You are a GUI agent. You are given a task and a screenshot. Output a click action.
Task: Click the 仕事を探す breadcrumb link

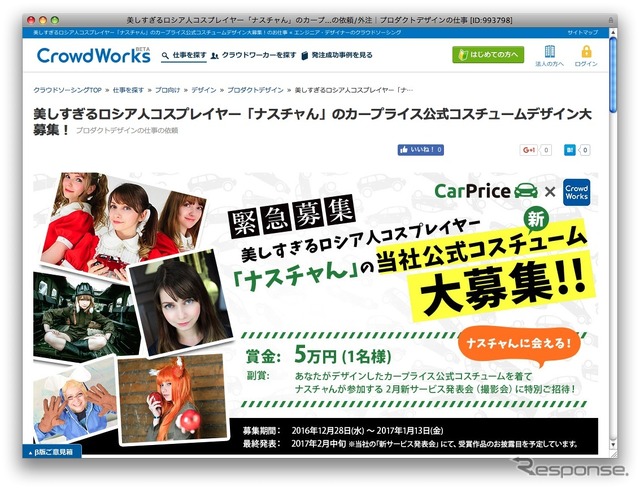click(128, 90)
